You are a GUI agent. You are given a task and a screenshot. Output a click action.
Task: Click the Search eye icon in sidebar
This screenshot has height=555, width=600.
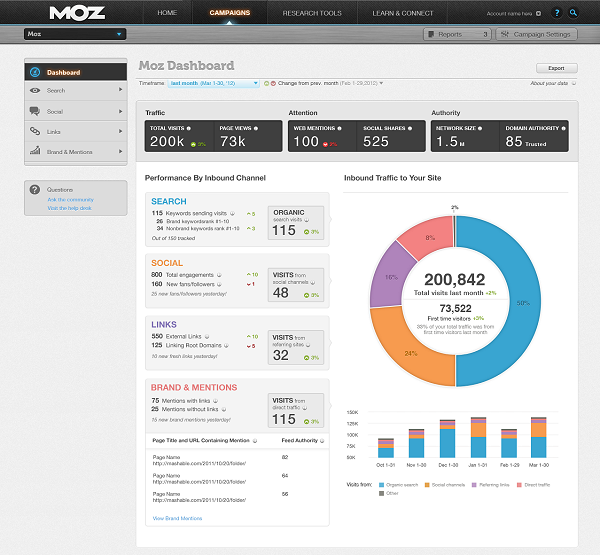point(35,90)
